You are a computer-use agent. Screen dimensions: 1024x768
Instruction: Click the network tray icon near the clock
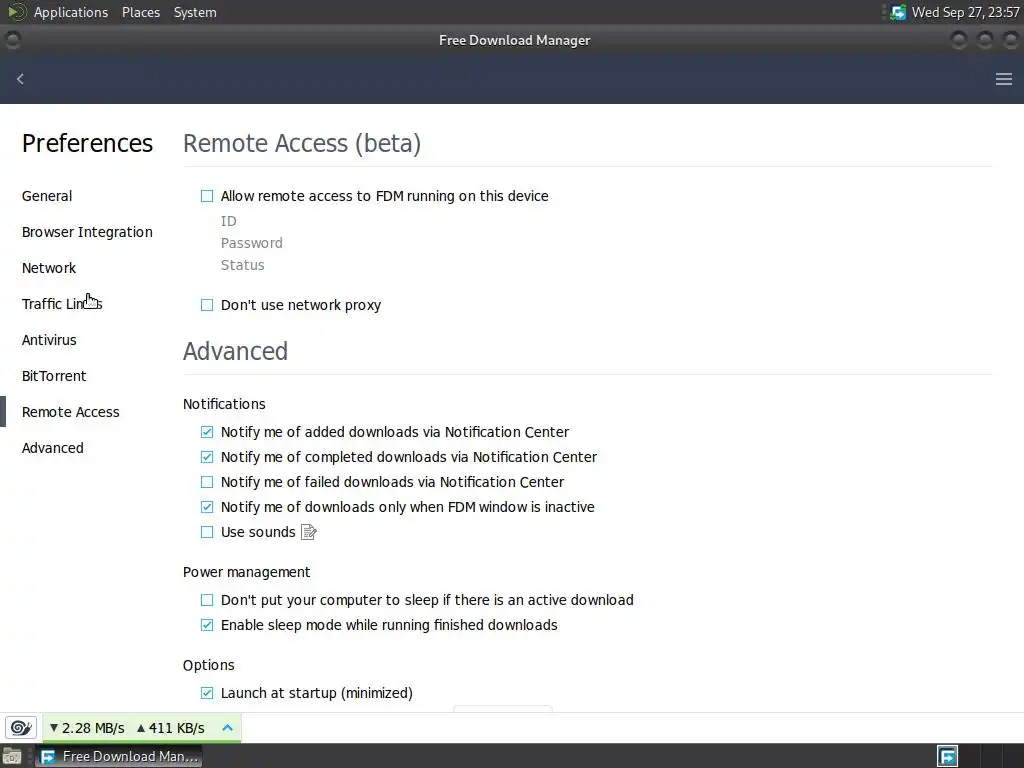897,12
